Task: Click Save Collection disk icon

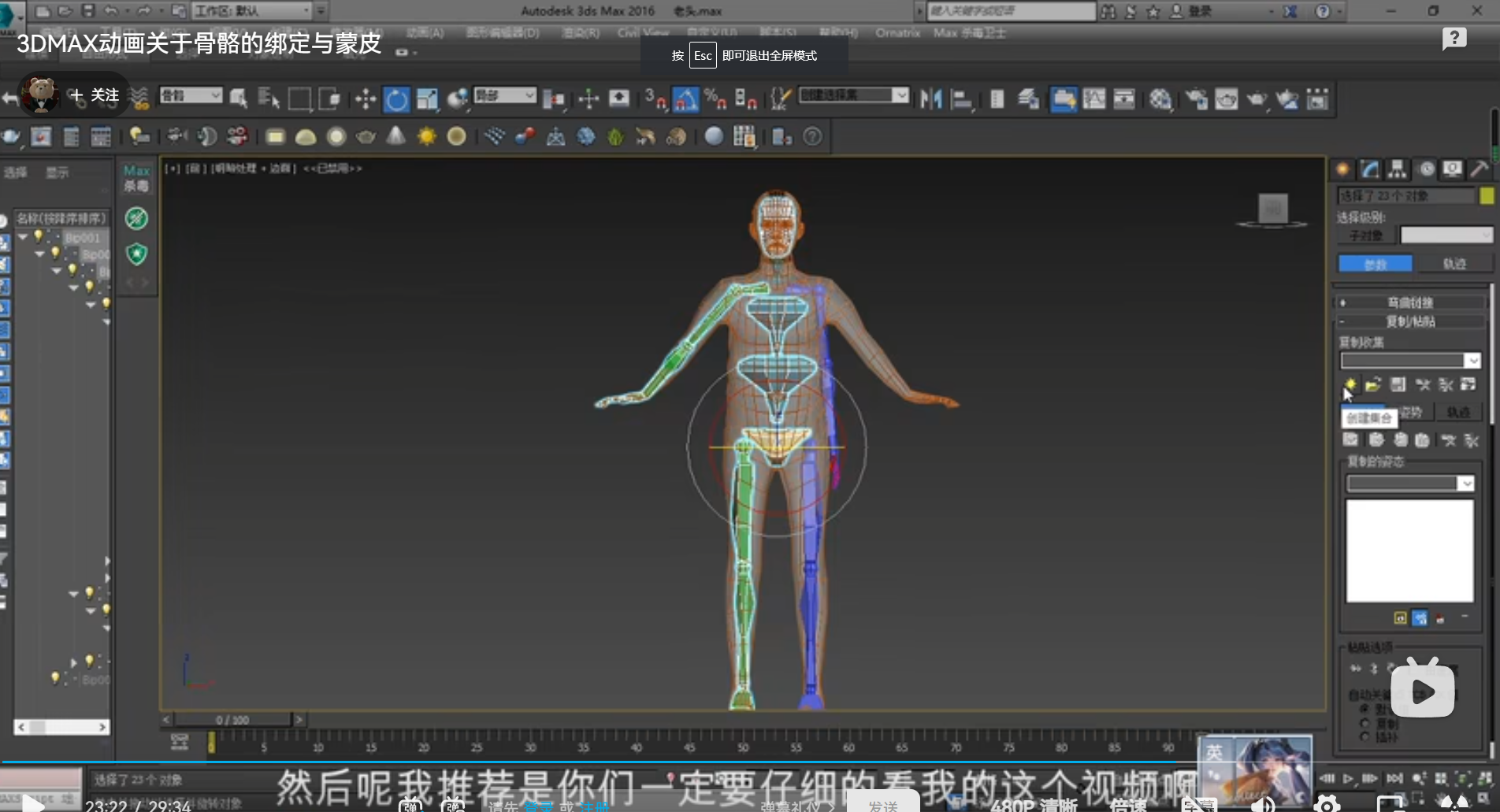Action: pos(1398,384)
